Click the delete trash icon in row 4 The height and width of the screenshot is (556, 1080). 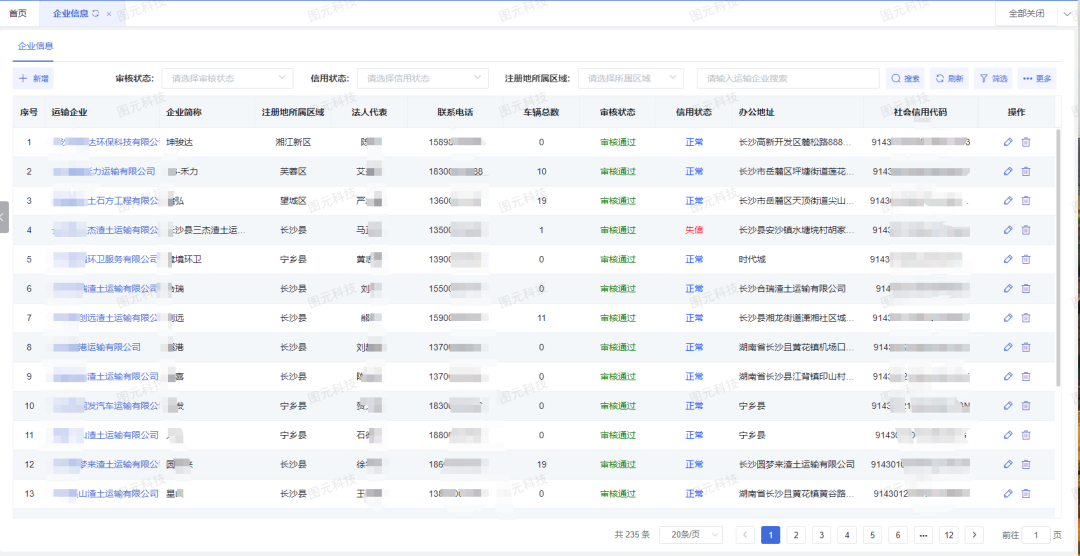pos(1025,230)
